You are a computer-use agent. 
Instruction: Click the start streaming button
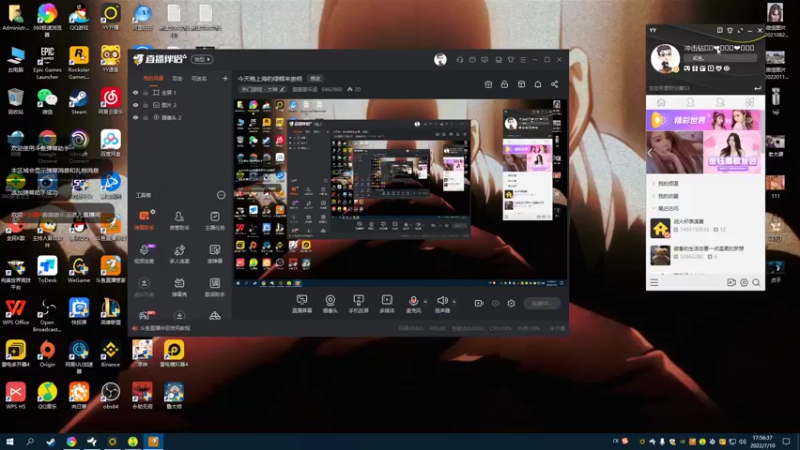(542, 304)
